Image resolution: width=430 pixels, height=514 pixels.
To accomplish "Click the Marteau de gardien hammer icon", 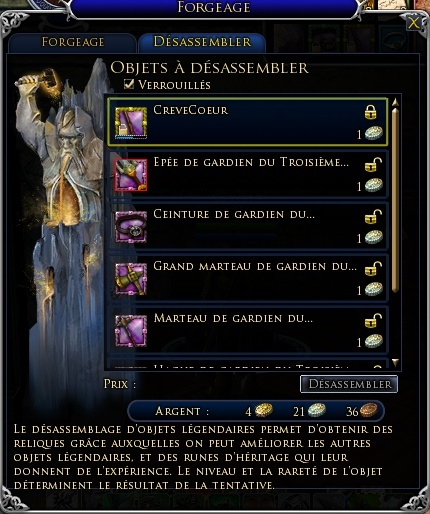I will [x=131, y=331].
